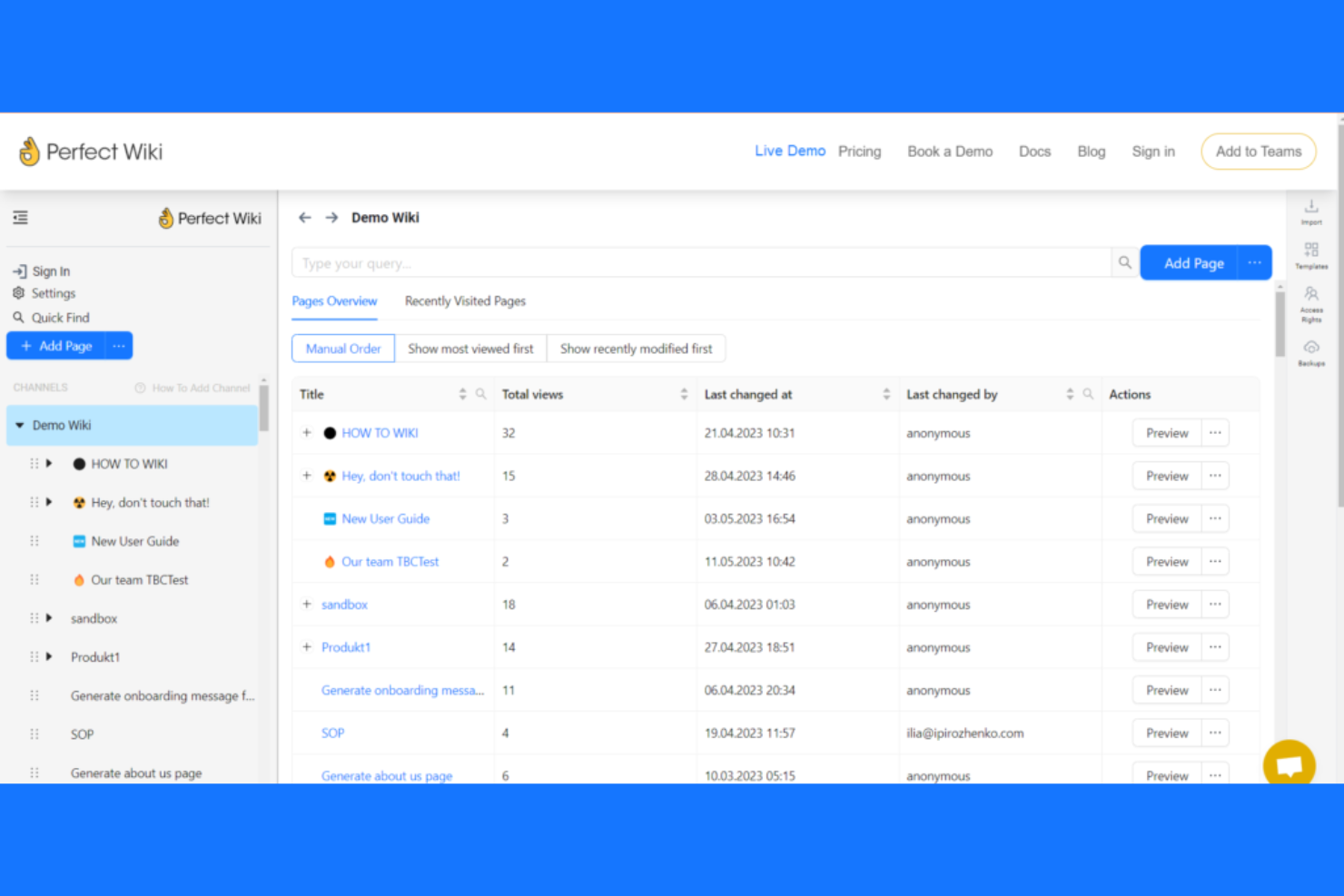Open Live Demo in the top navigation

[x=790, y=152]
